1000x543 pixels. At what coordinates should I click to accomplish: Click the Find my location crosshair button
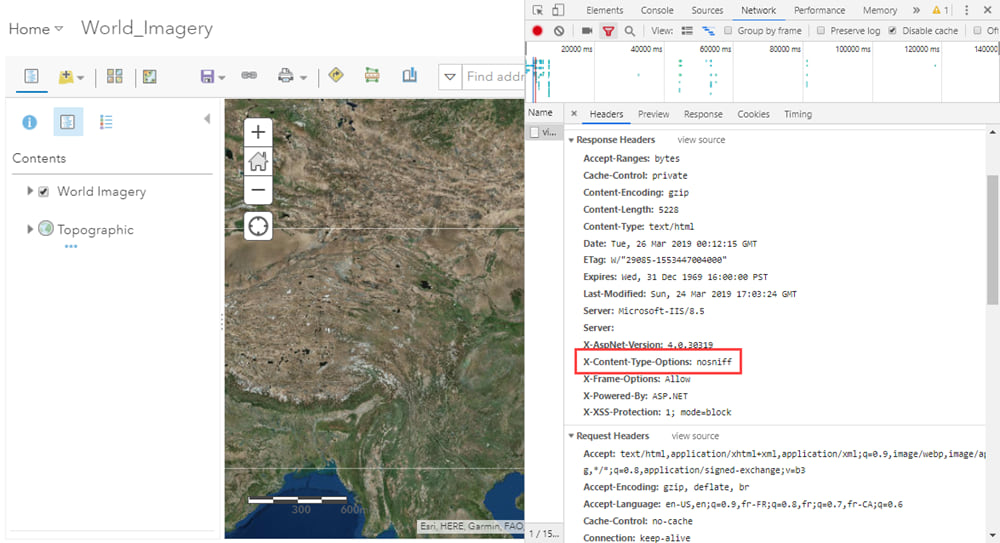[x=258, y=226]
